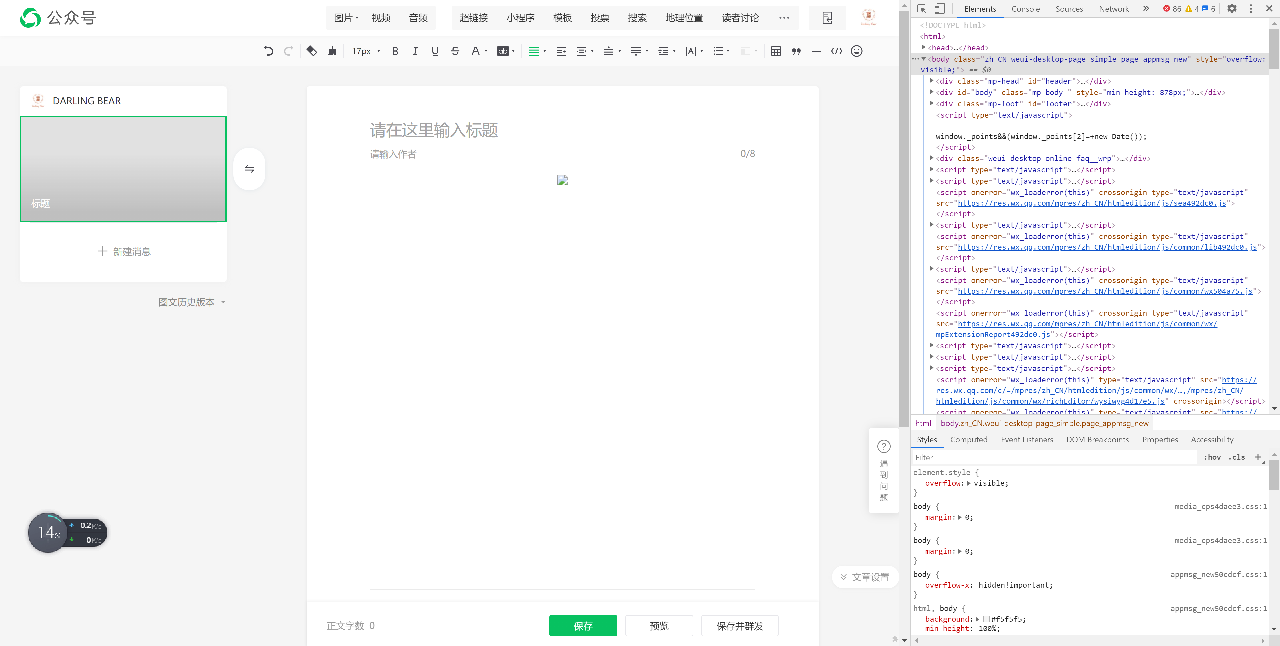The height and width of the screenshot is (646, 1280).
Task: Toggle the .cls class editor
Action: pyautogui.click(x=1237, y=457)
